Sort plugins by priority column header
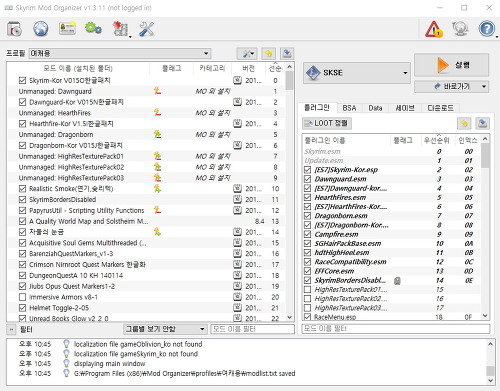The height and width of the screenshot is (391, 500). point(437,140)
